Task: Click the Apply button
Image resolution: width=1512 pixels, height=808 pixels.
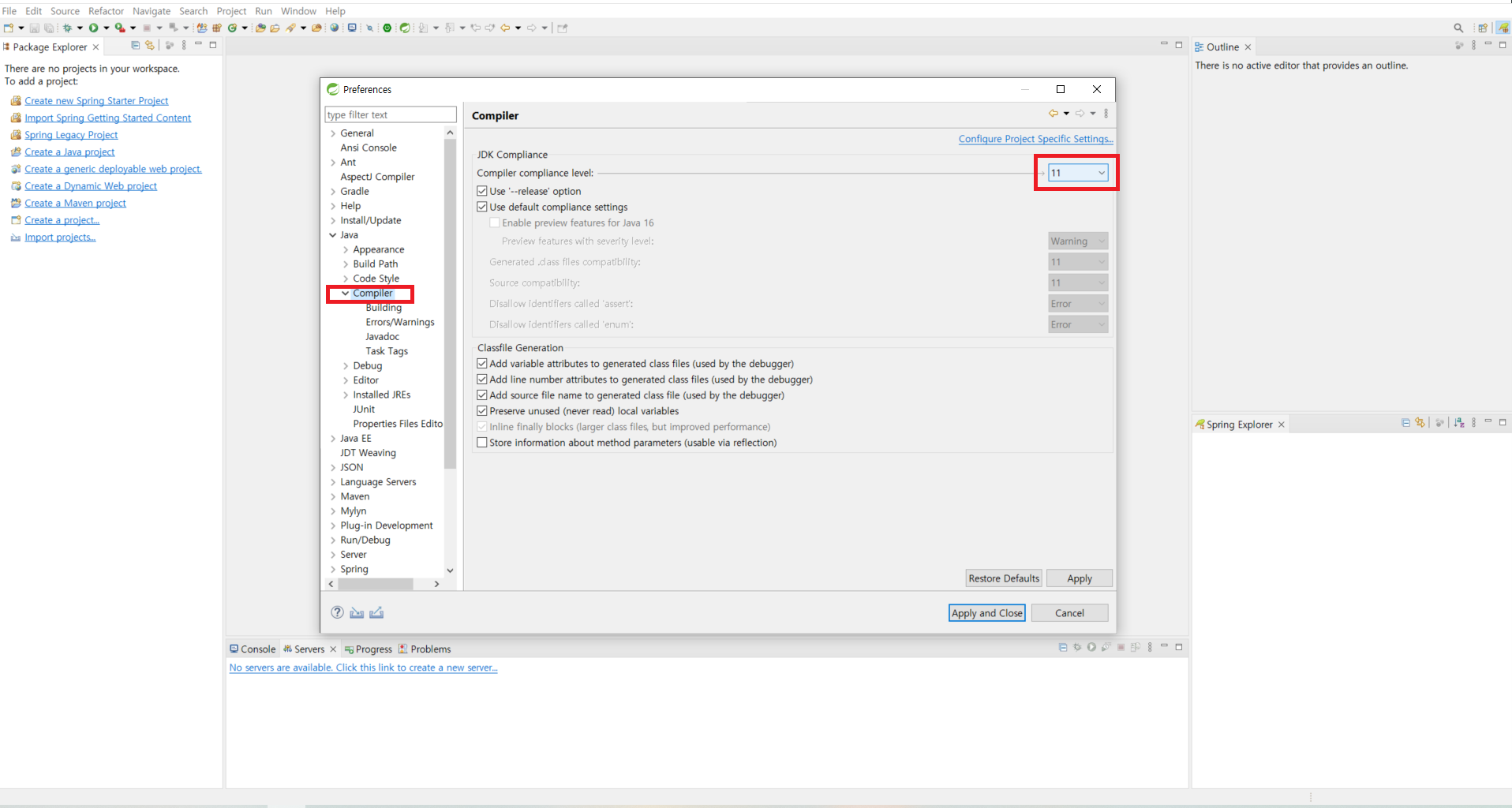Action: click(x=1080, y=578)
